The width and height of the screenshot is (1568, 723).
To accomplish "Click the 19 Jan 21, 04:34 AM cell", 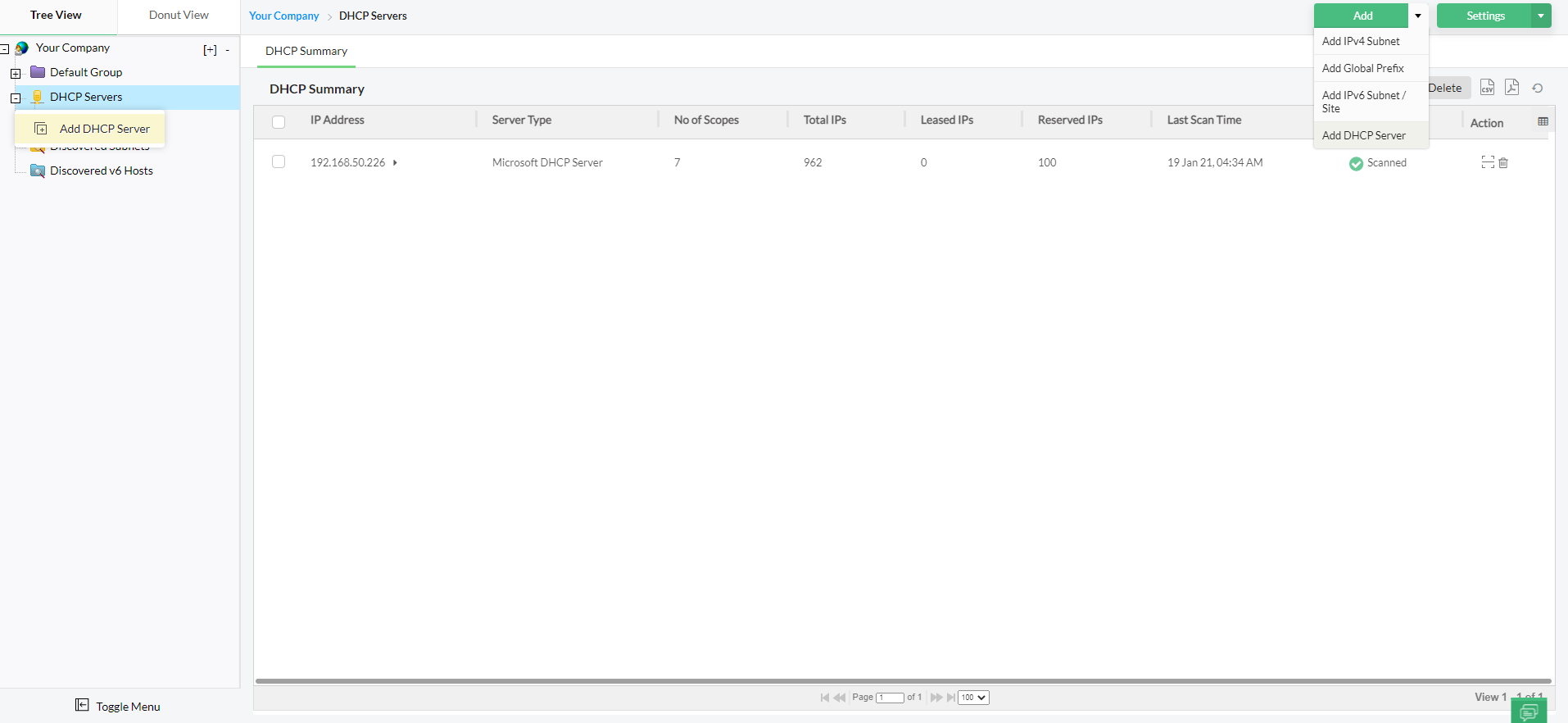I will [1215, 162].
